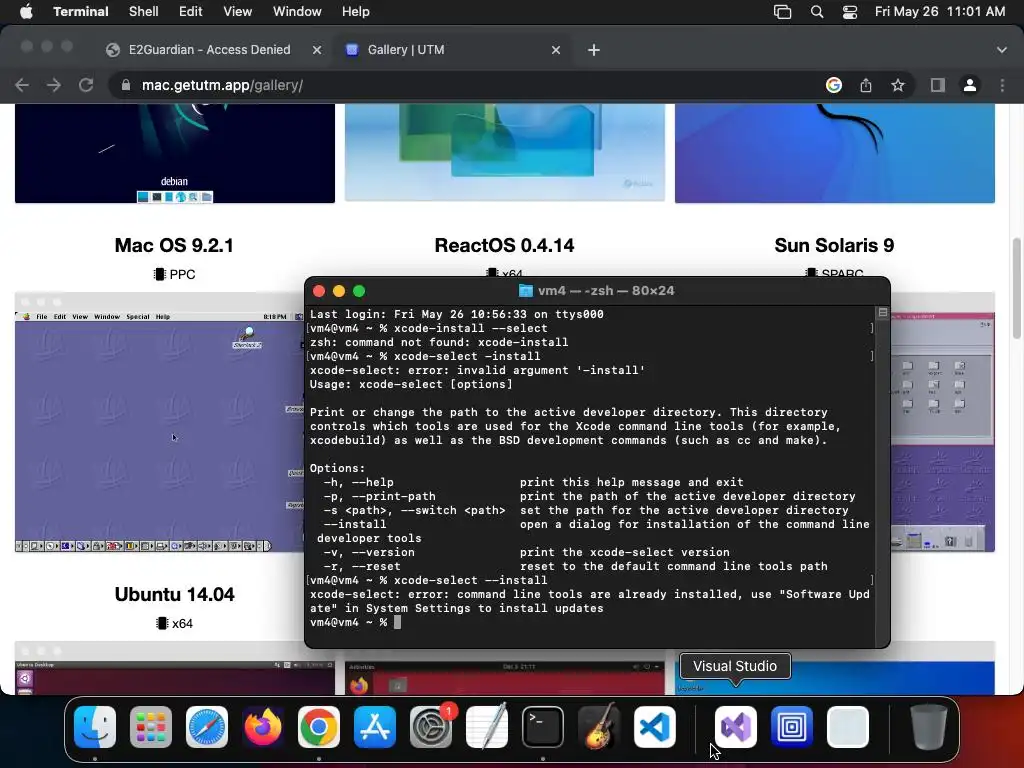This screenshot has width=1024, height=768.
Task: Open Visual Studio purple Dock icon
Action: click(736, 727)
